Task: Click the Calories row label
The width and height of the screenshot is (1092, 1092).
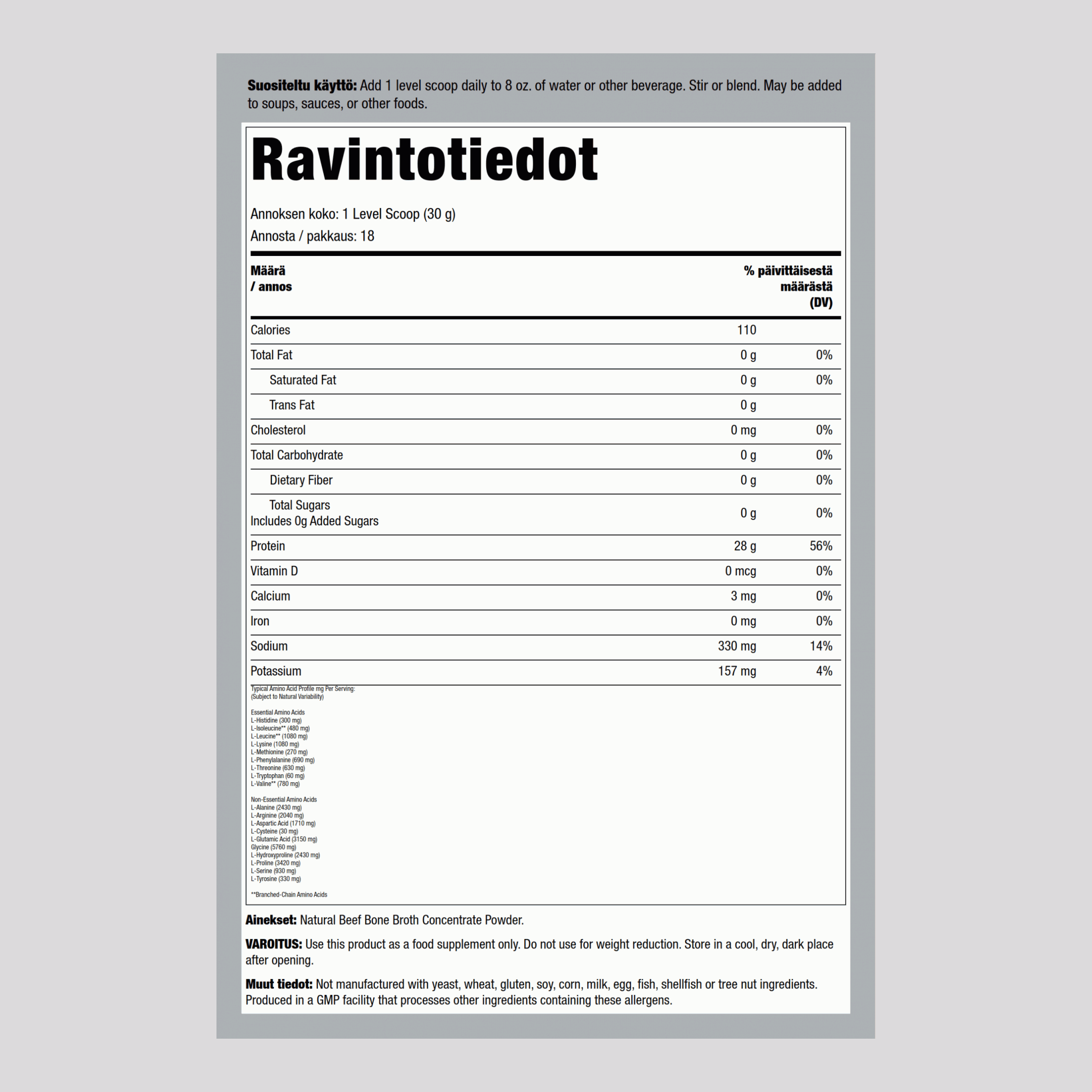Action: coord(270,330)
